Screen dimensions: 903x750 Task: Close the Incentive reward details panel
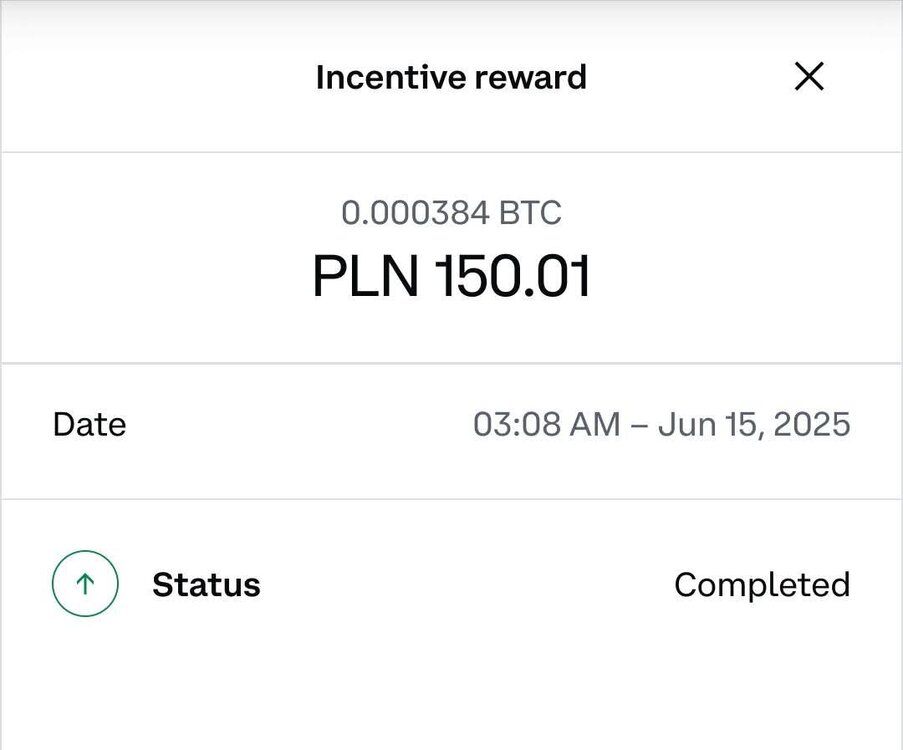809,77
